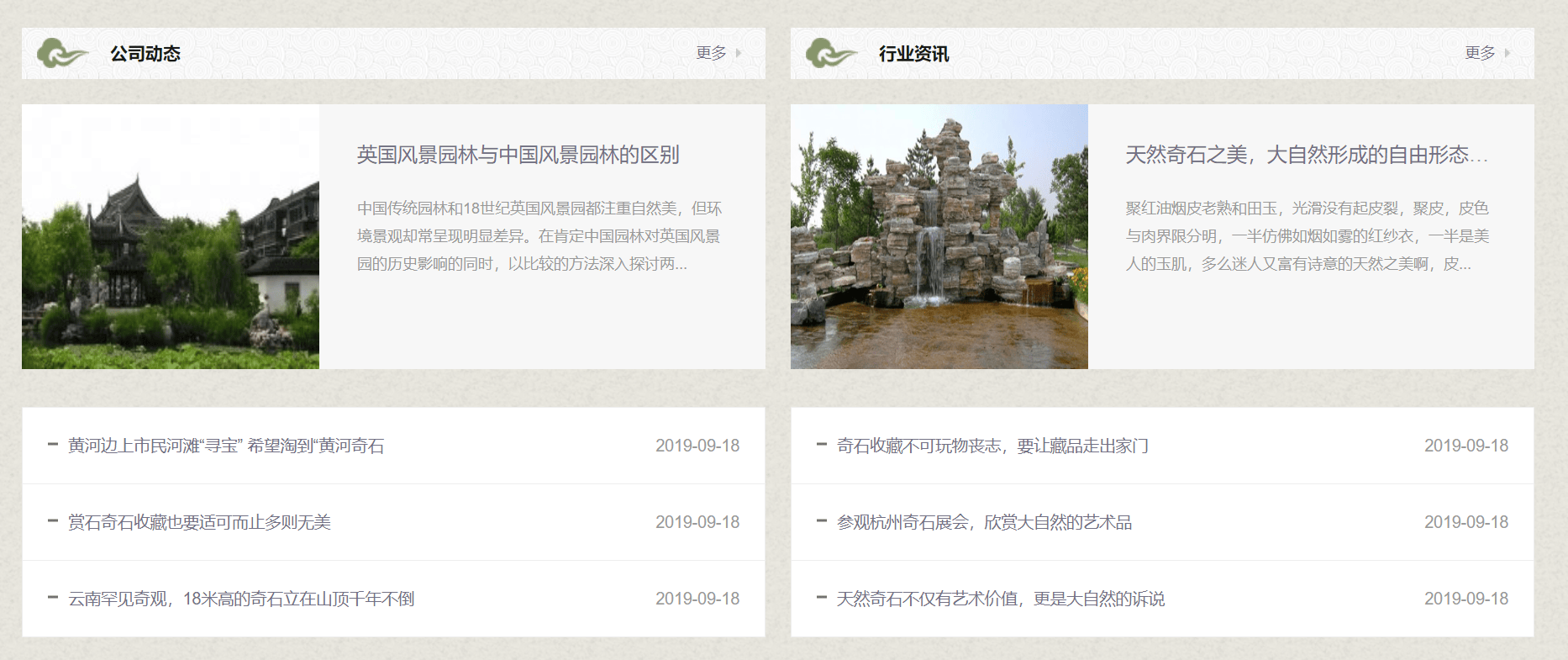Open news 奇石收藏不可玩物丧志
The image size is (1568, 660).
pyautogui.click(x=992, y=446)
